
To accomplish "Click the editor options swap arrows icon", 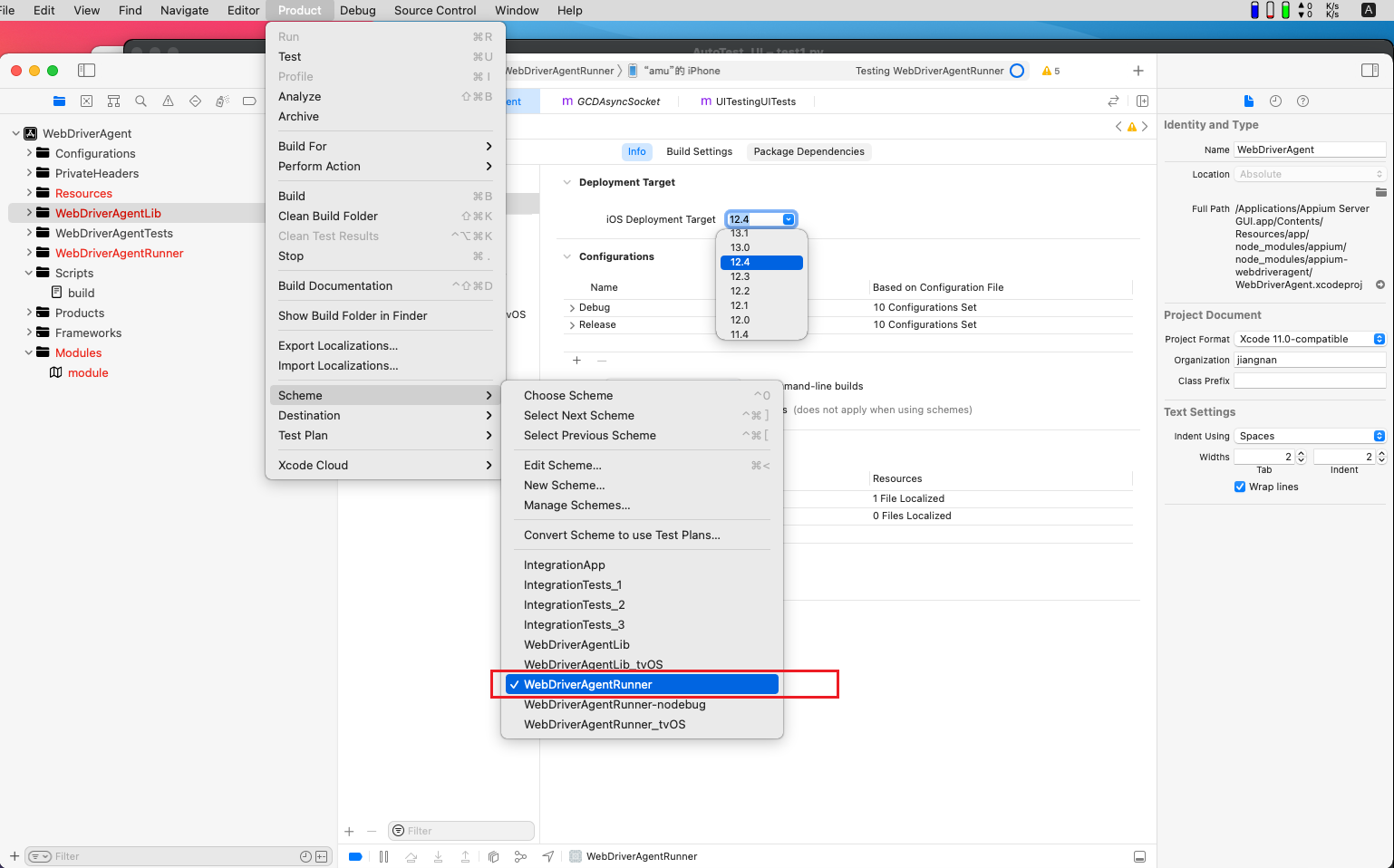I will click(1113, 101).
